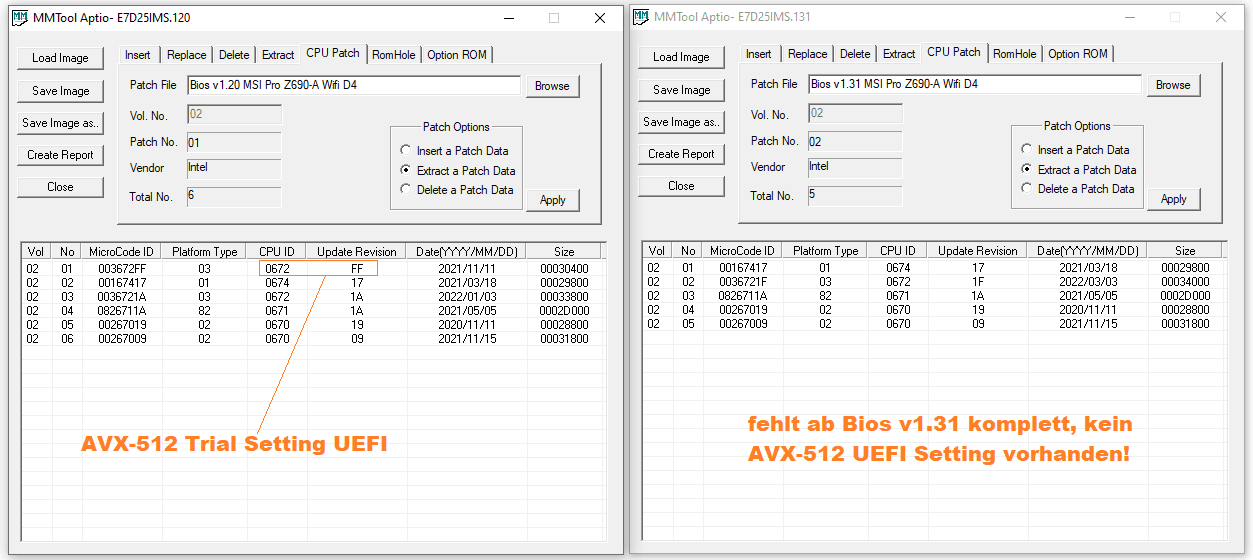The height and width of the screenshot is (560, 1253).
Task: Click the Close button in E7D25IMS.131 window
Action: [681, 186]
